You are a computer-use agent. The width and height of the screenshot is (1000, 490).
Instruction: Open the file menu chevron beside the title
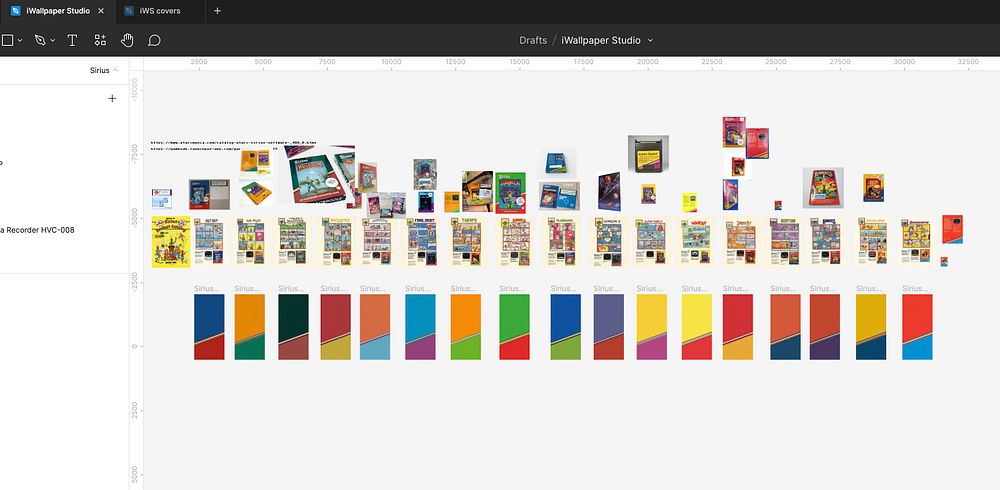pos(651,40)
